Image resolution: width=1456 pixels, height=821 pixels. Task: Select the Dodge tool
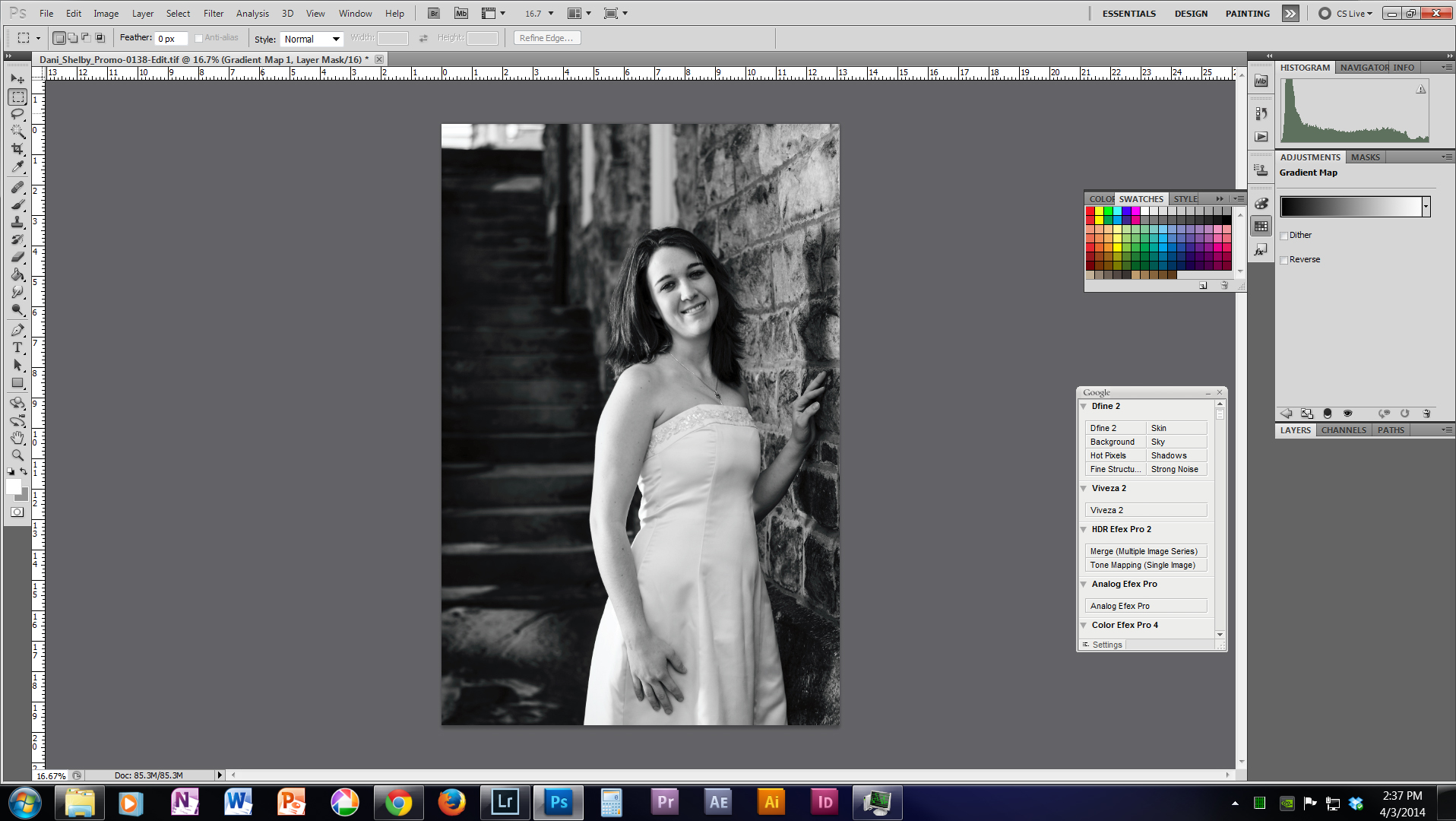(x=17, y=309)
